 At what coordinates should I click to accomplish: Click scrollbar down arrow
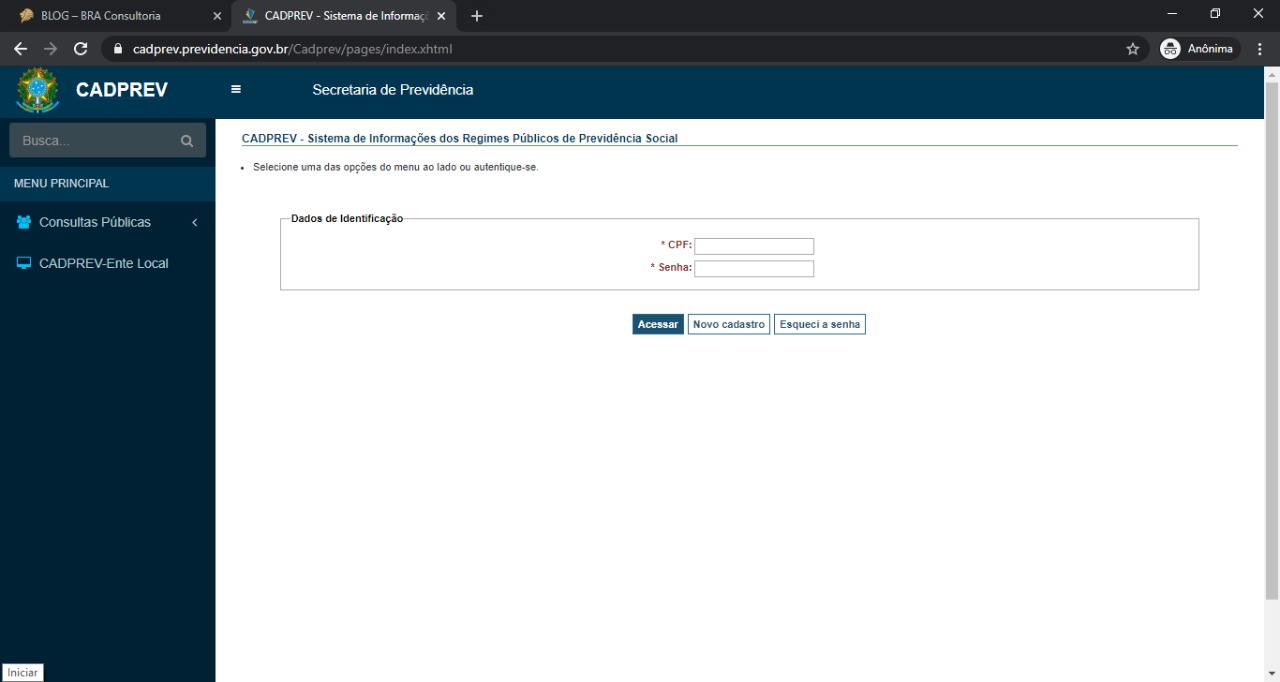point(1272,673)
